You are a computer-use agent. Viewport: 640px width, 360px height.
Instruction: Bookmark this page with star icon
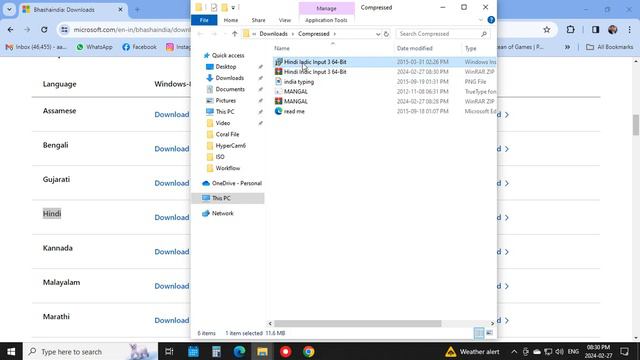pos(547,29)
